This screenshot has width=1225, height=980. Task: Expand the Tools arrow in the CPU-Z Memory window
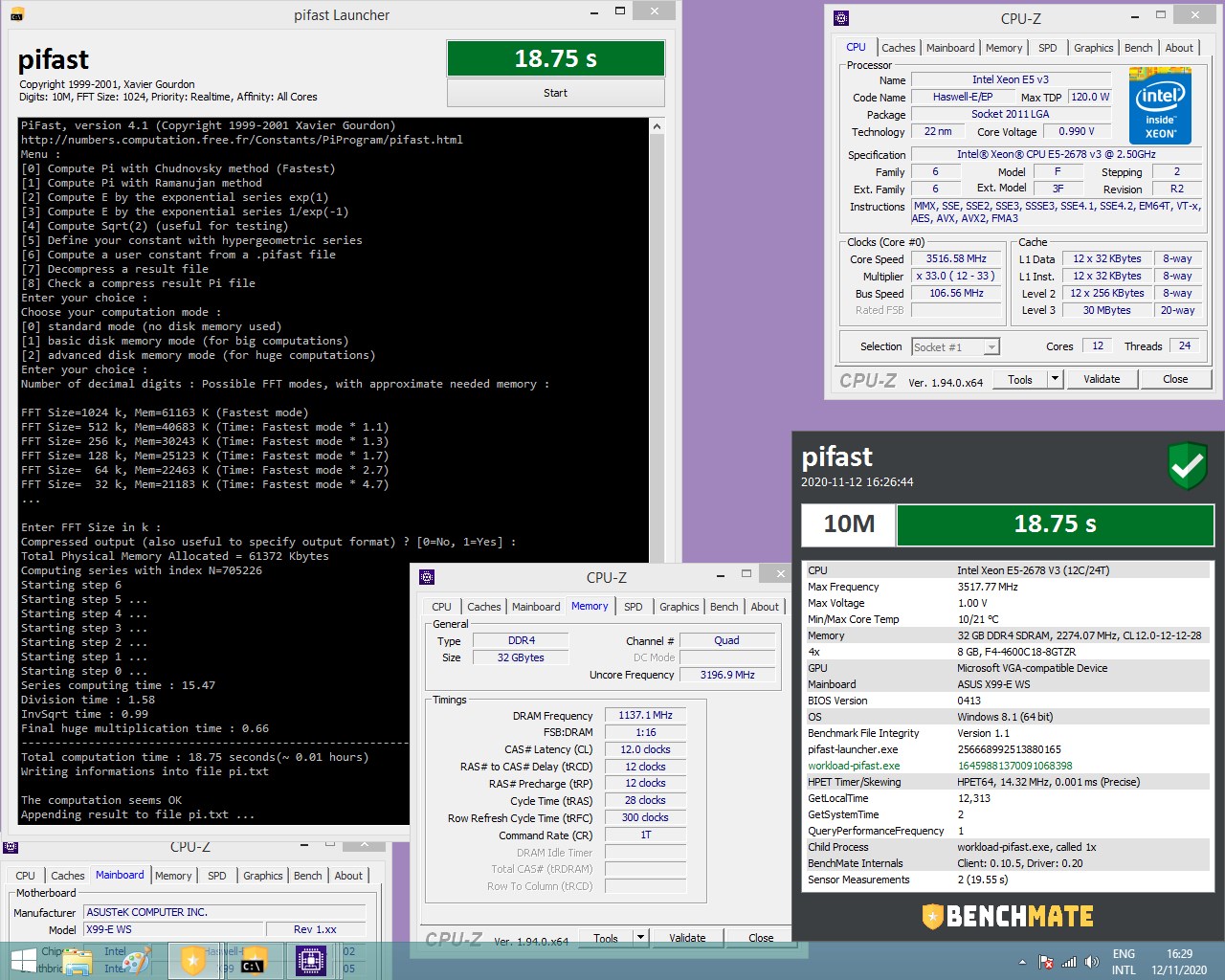[640, 938]
